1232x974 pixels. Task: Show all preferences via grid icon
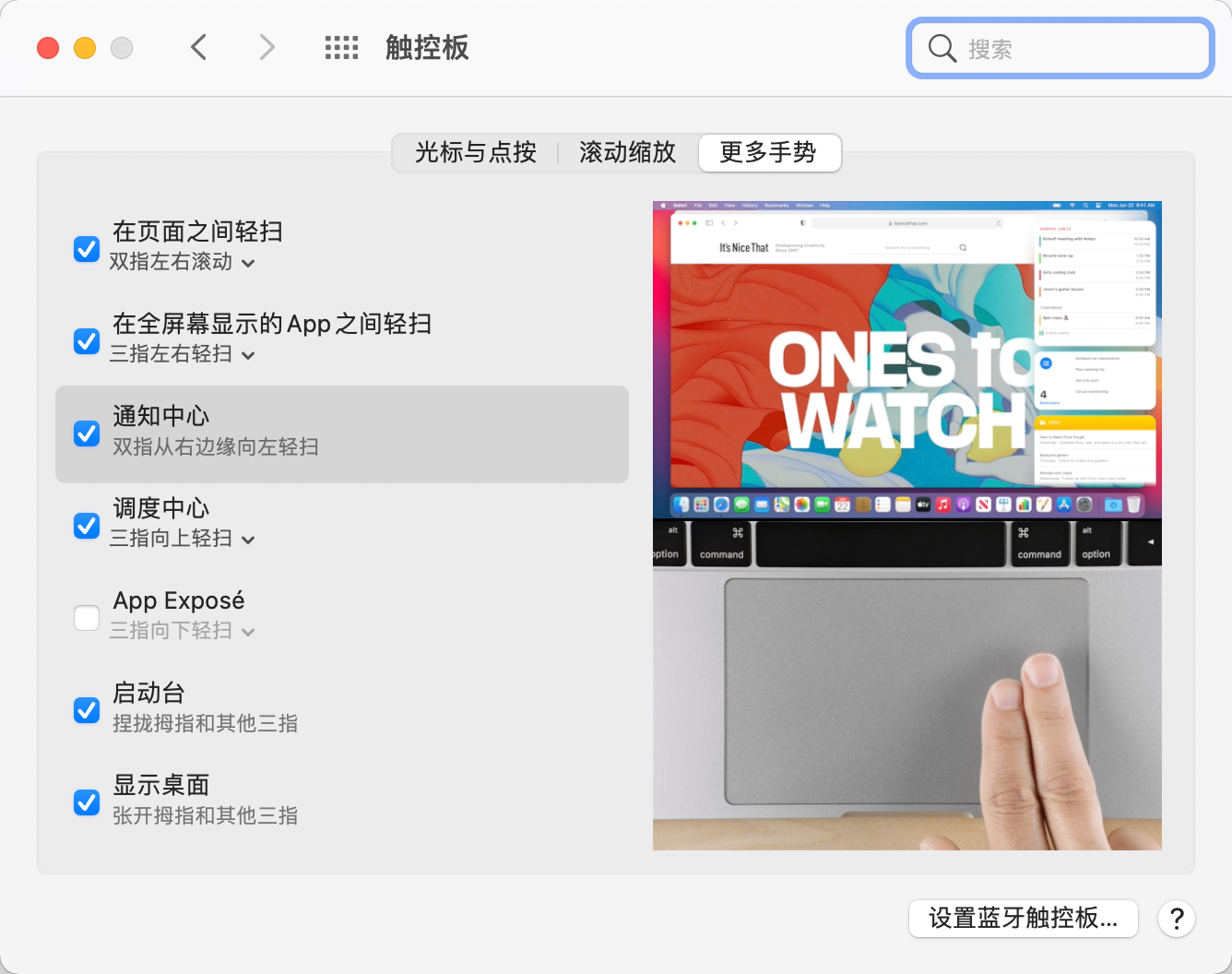(x=341, y=48)
